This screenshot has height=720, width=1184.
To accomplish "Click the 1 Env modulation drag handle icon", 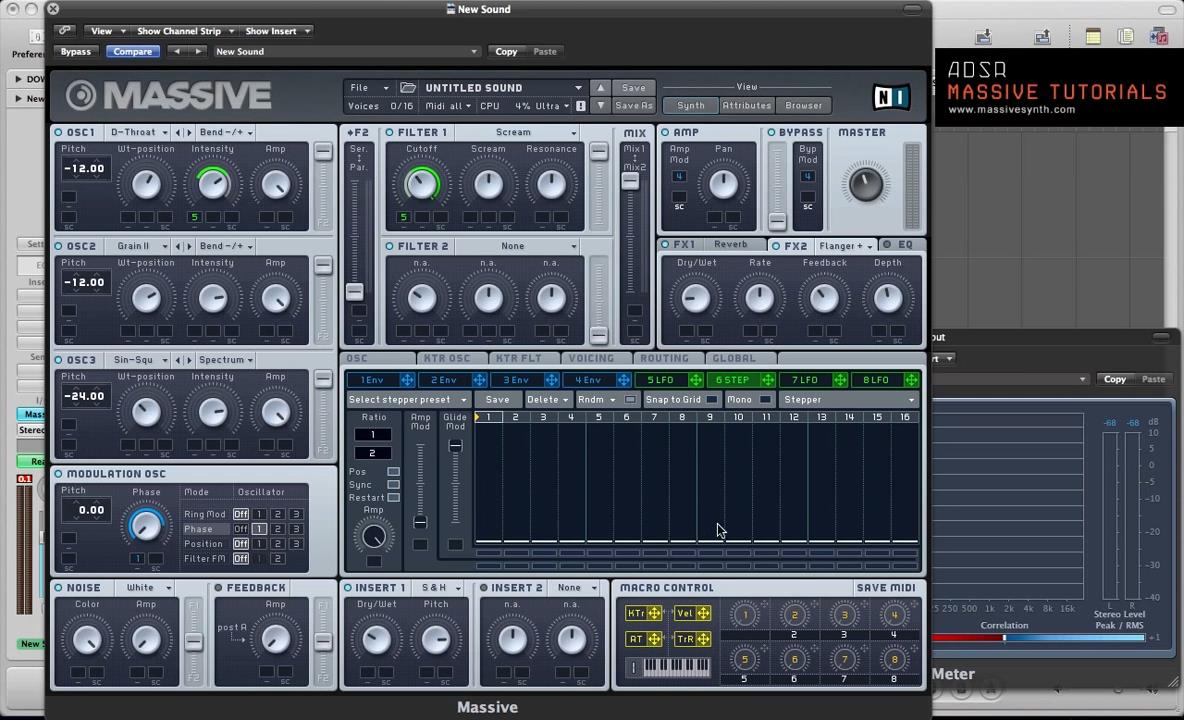I will [407, 380].
